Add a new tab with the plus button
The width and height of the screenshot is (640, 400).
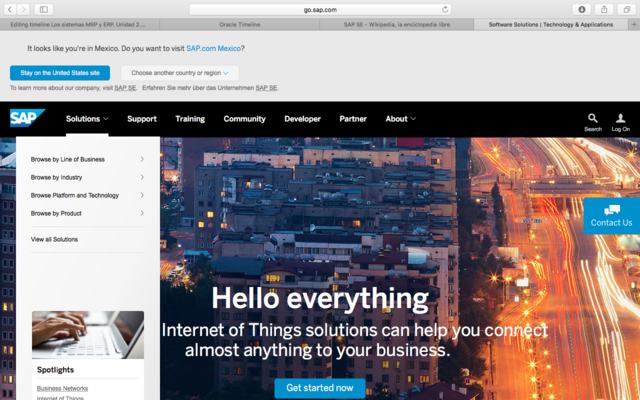634,24
